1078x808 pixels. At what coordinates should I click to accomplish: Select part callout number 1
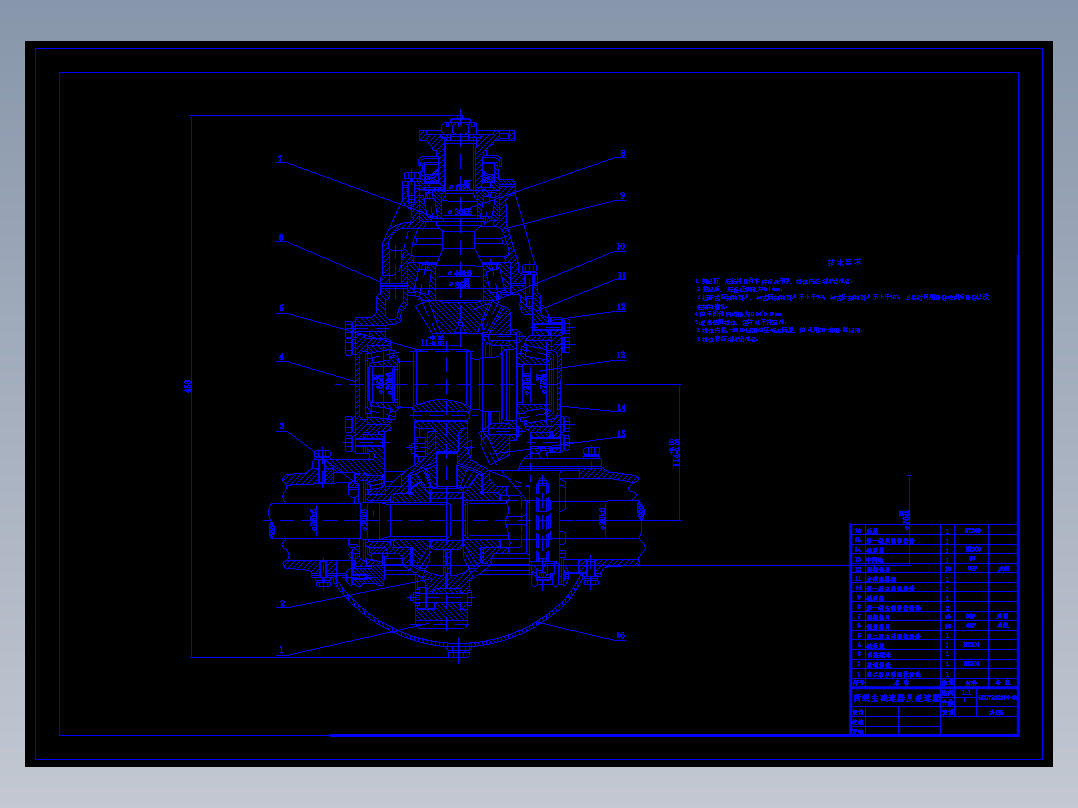280,648
